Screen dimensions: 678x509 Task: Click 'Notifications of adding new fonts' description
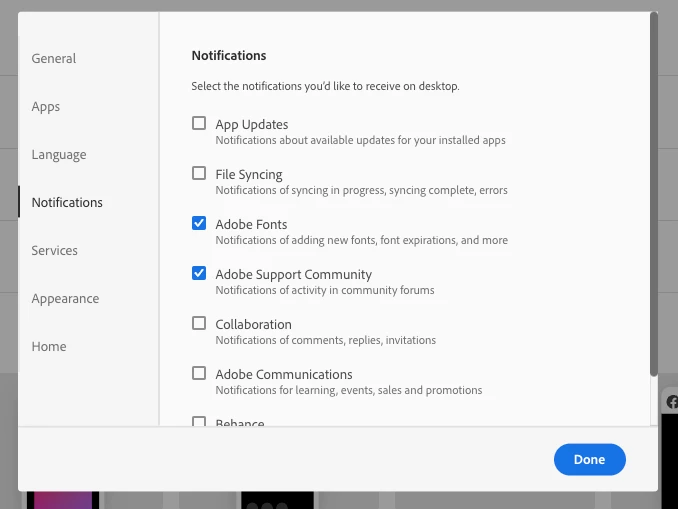pyautogui.click(x=361, y=240)
